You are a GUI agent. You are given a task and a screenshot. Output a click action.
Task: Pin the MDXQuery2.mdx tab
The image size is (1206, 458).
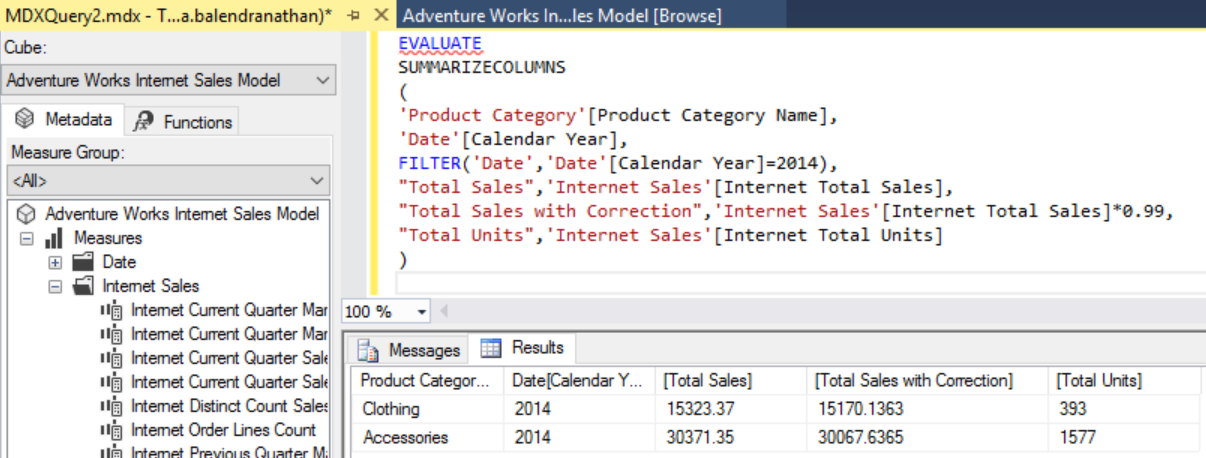click(354, 15)
